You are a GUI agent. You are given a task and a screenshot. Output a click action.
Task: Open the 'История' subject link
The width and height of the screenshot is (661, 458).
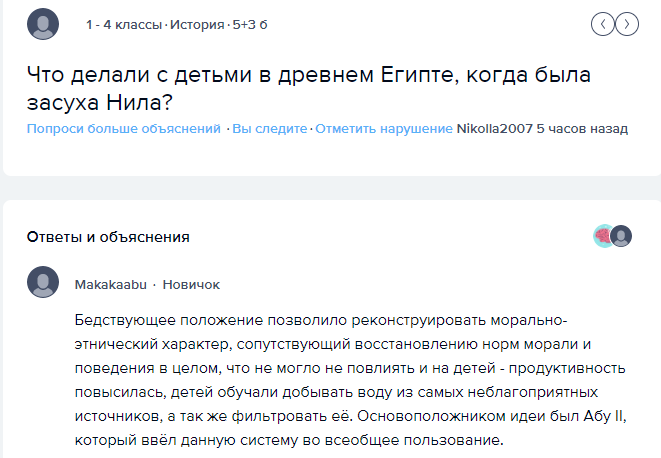pyautogui.click(x=197, y=24)
